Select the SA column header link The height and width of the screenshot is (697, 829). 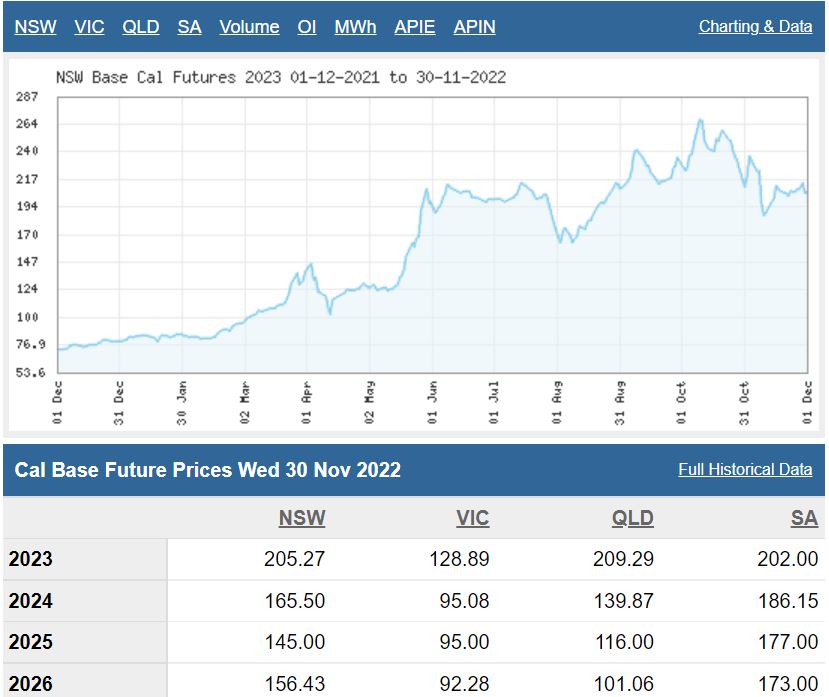[804, 518]
